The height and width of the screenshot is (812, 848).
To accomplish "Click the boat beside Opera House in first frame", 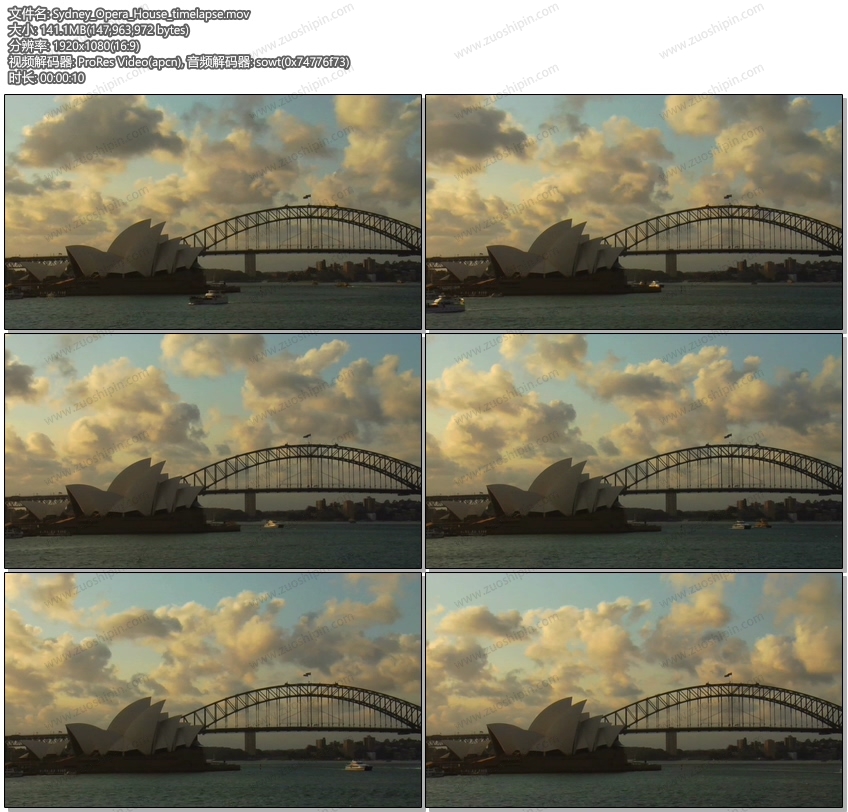I will [x=209, y=297].
